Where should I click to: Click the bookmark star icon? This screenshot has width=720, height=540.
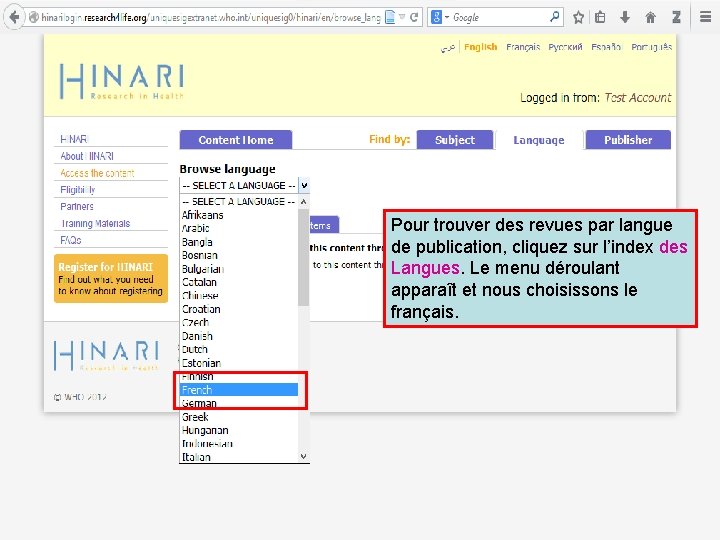pyautogui.click(x=579, y=17)
